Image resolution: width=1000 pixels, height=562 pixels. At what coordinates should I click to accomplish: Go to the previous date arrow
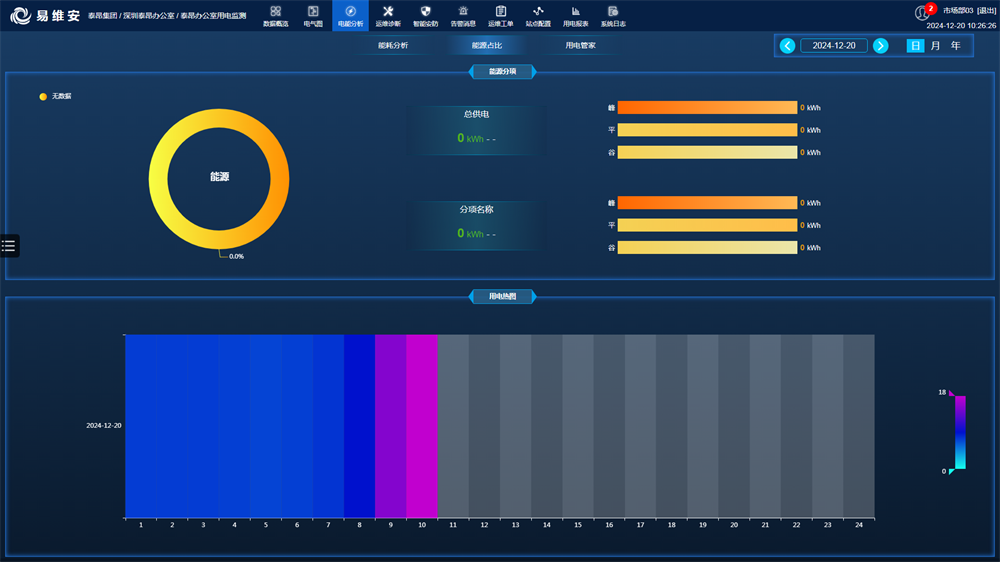pos(787,46)
